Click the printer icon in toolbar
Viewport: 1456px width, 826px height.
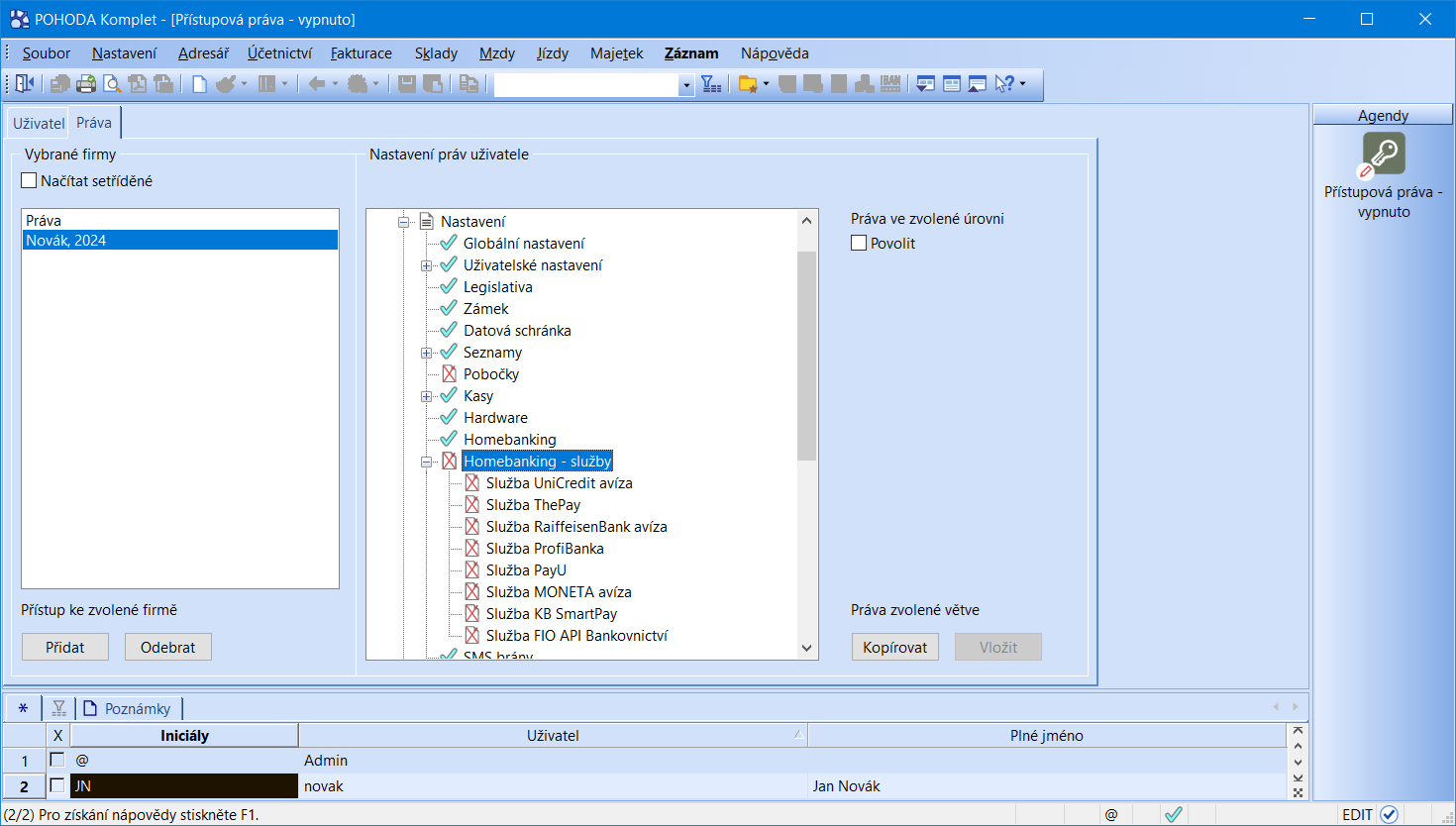(86, 84)
